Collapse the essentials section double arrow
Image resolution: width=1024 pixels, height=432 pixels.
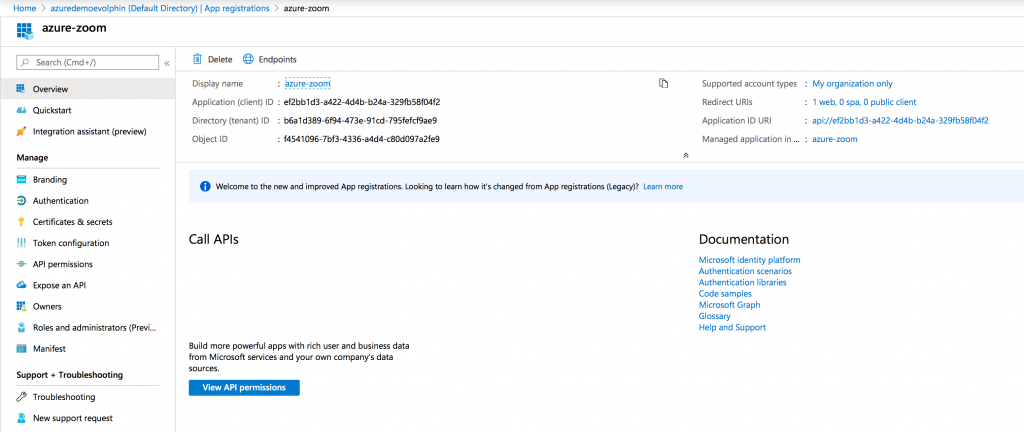click(686, 155)
